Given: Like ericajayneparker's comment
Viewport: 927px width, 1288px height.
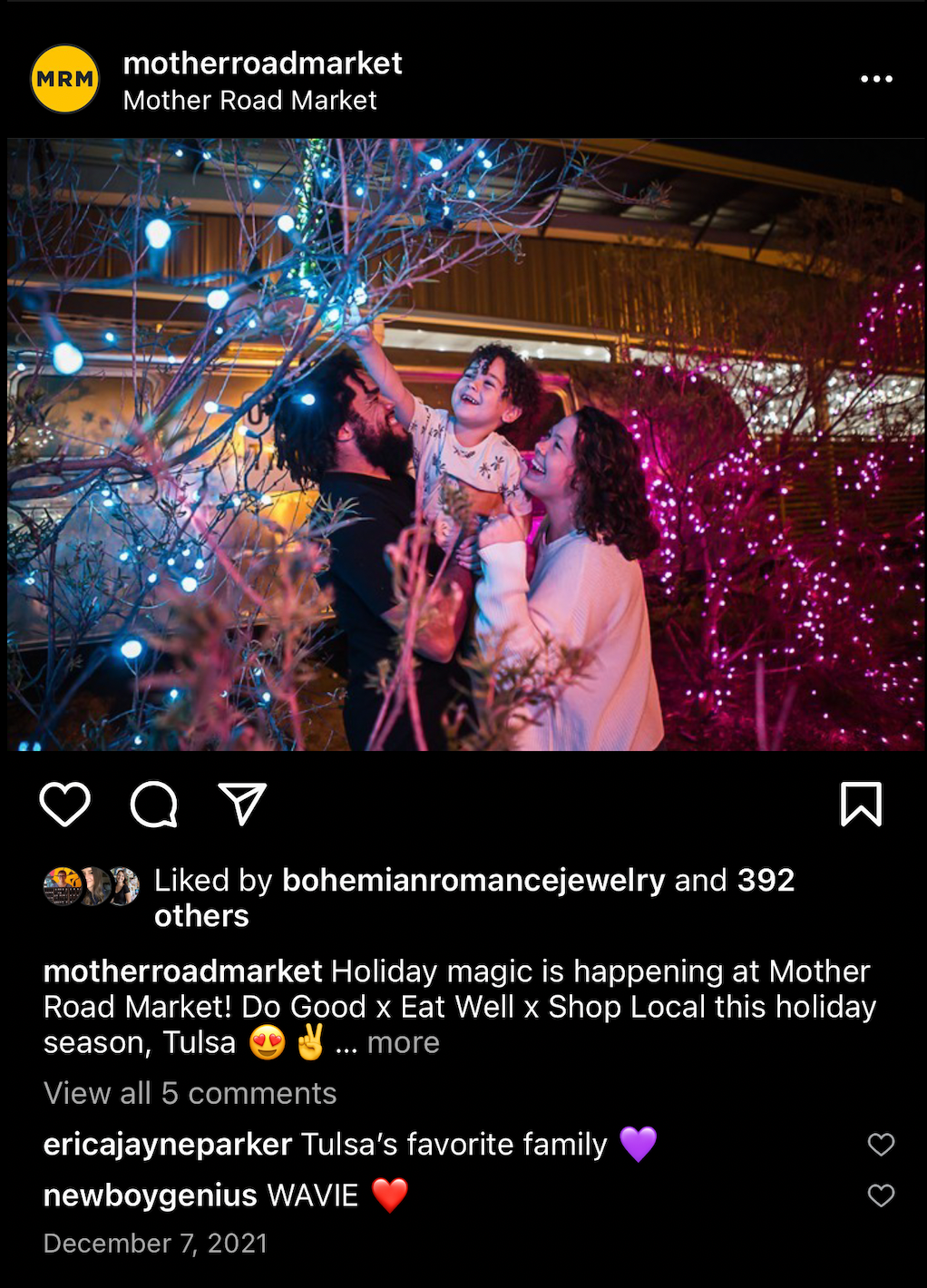Looking at the screenshot, I should click(x=881, y=1145).
